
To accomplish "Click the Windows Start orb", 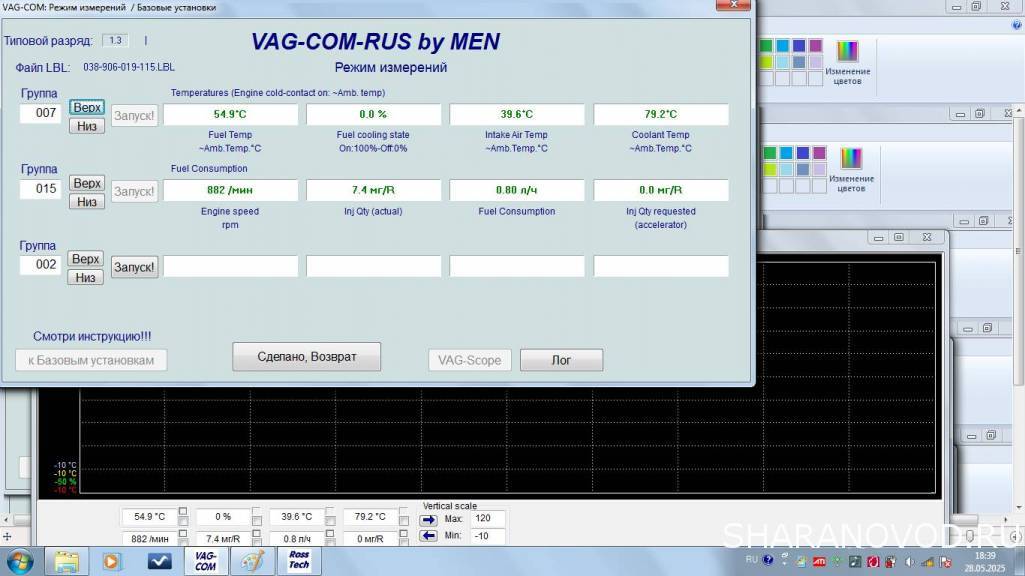I will pyautogui.click(x=20, y=560).
